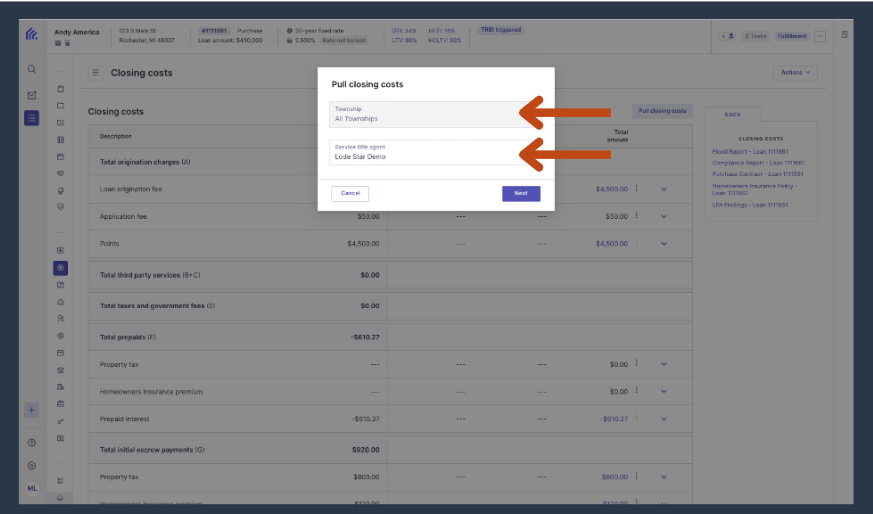Open the three-dot menu for Application fee

[636, 216]
